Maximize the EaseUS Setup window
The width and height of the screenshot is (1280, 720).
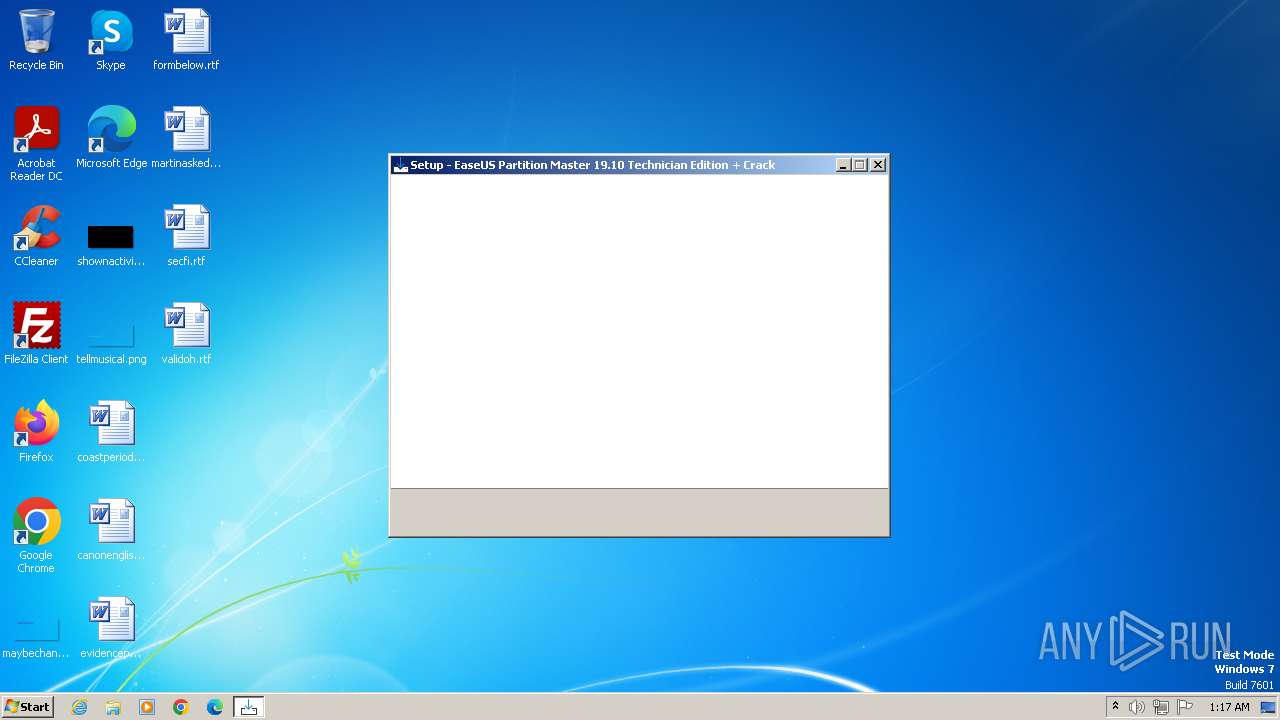860,165
